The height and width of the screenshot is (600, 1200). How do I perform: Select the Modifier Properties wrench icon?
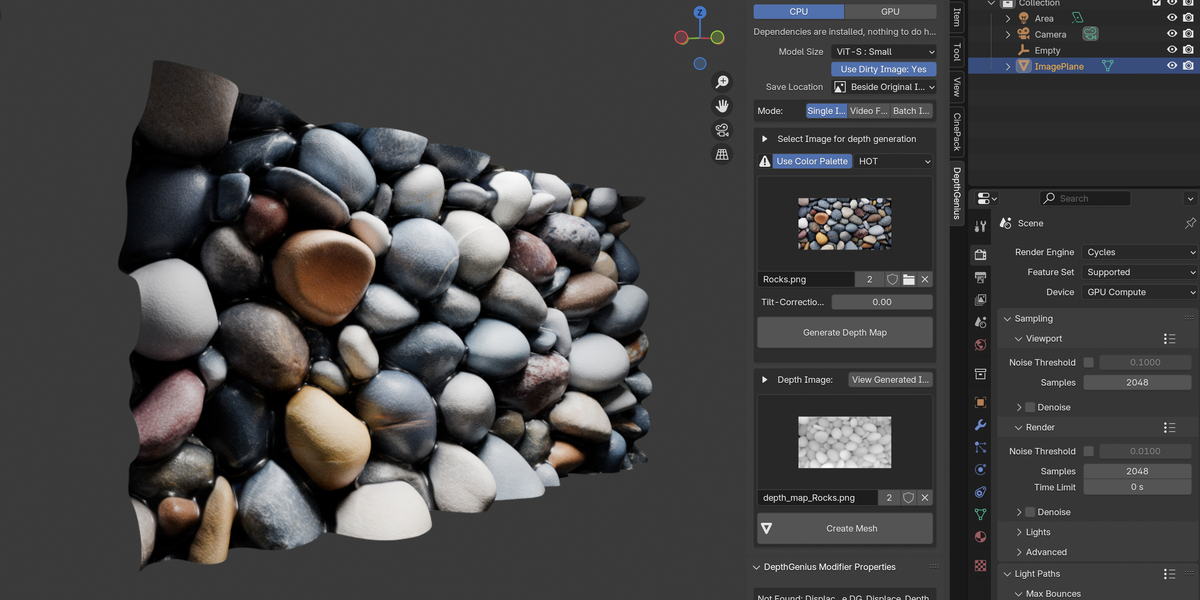980,427
